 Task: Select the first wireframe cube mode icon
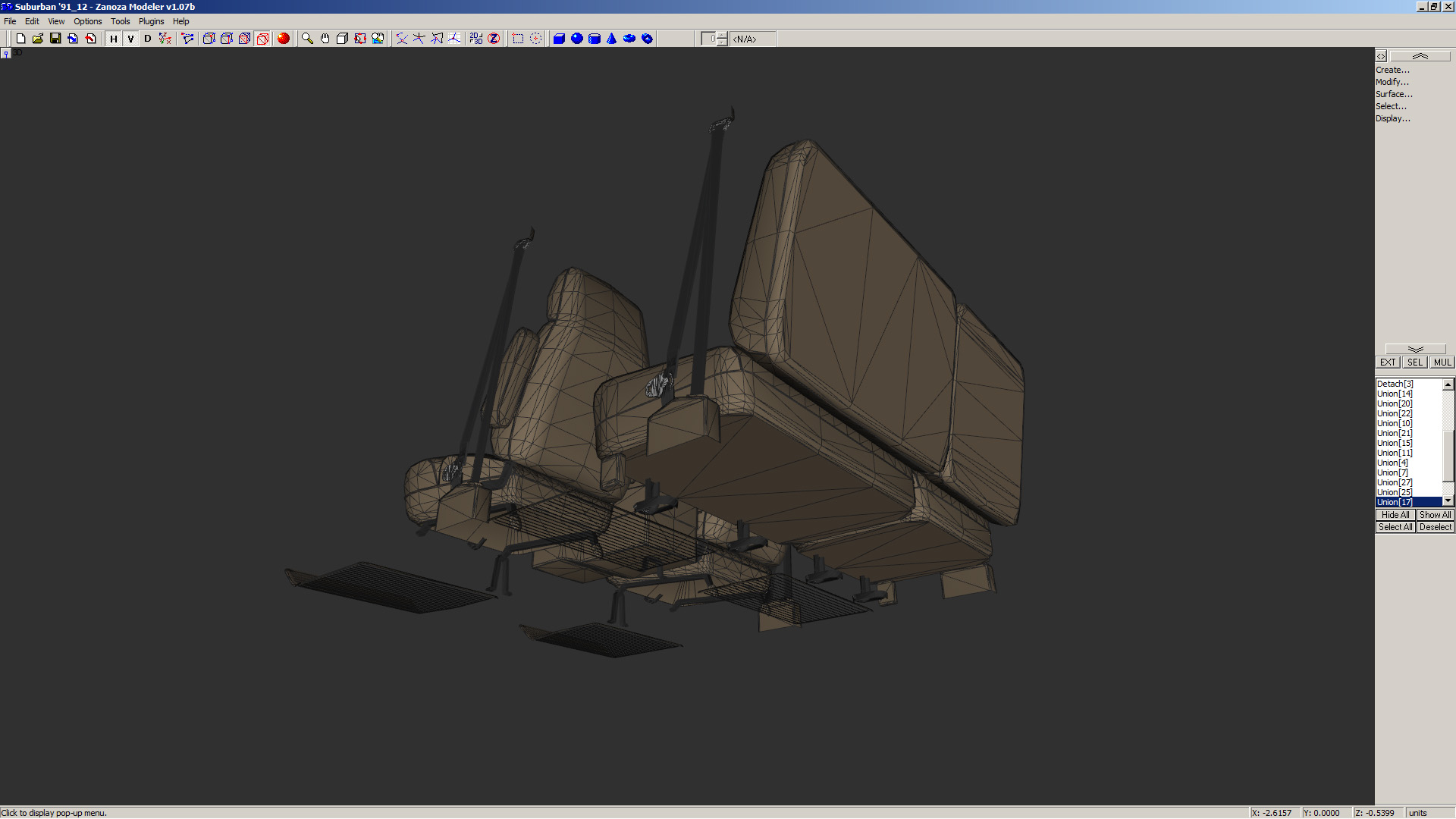tap(209, 39)
